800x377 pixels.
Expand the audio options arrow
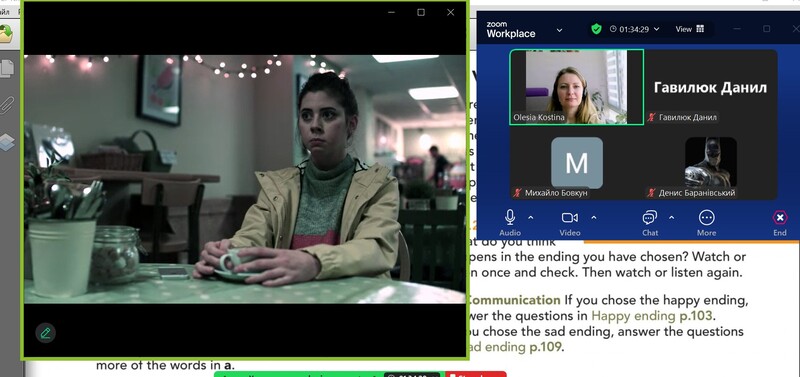click(x=531, y=217)
